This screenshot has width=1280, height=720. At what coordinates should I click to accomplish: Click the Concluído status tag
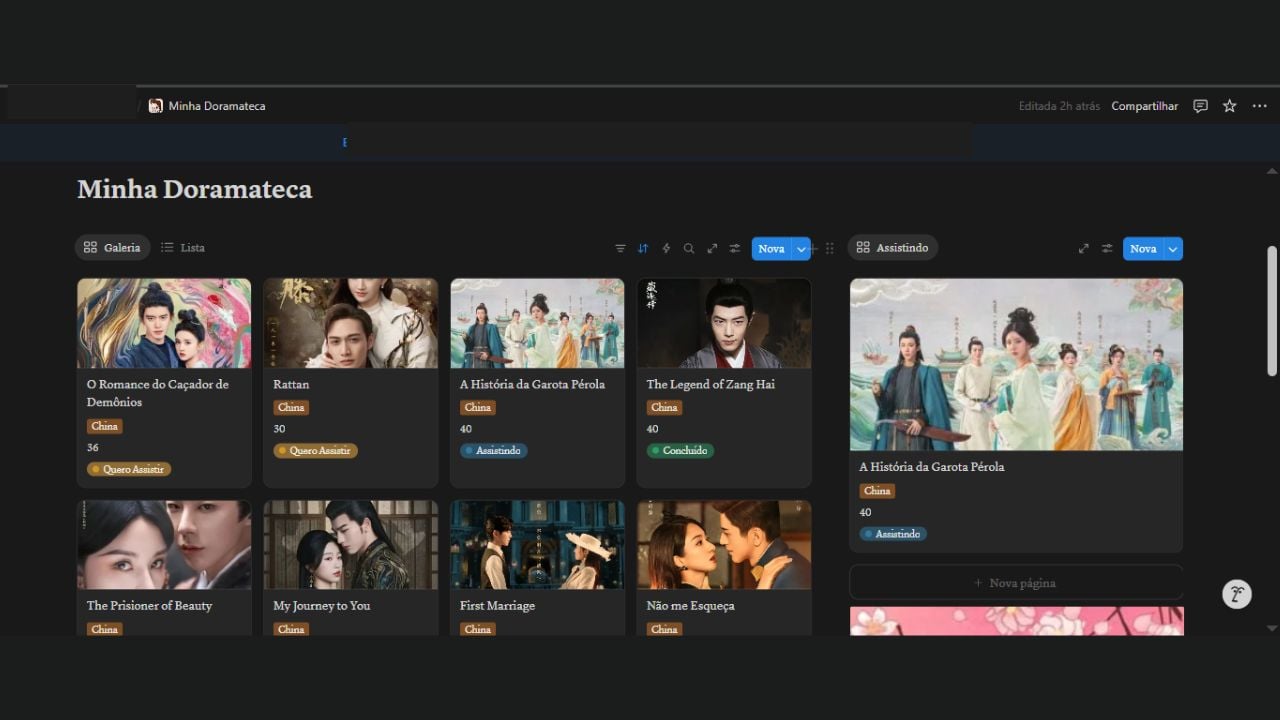click(x=680, y=451)
